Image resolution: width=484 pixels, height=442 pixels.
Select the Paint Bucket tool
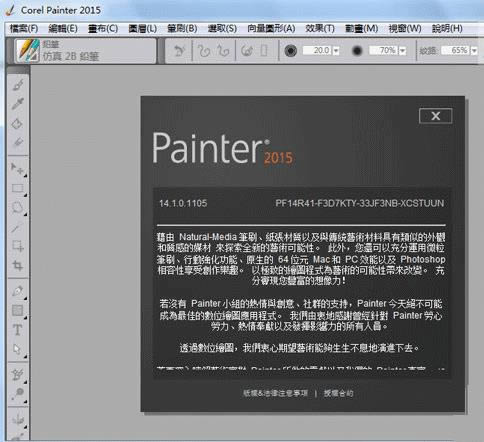click(x=17, y=123)
